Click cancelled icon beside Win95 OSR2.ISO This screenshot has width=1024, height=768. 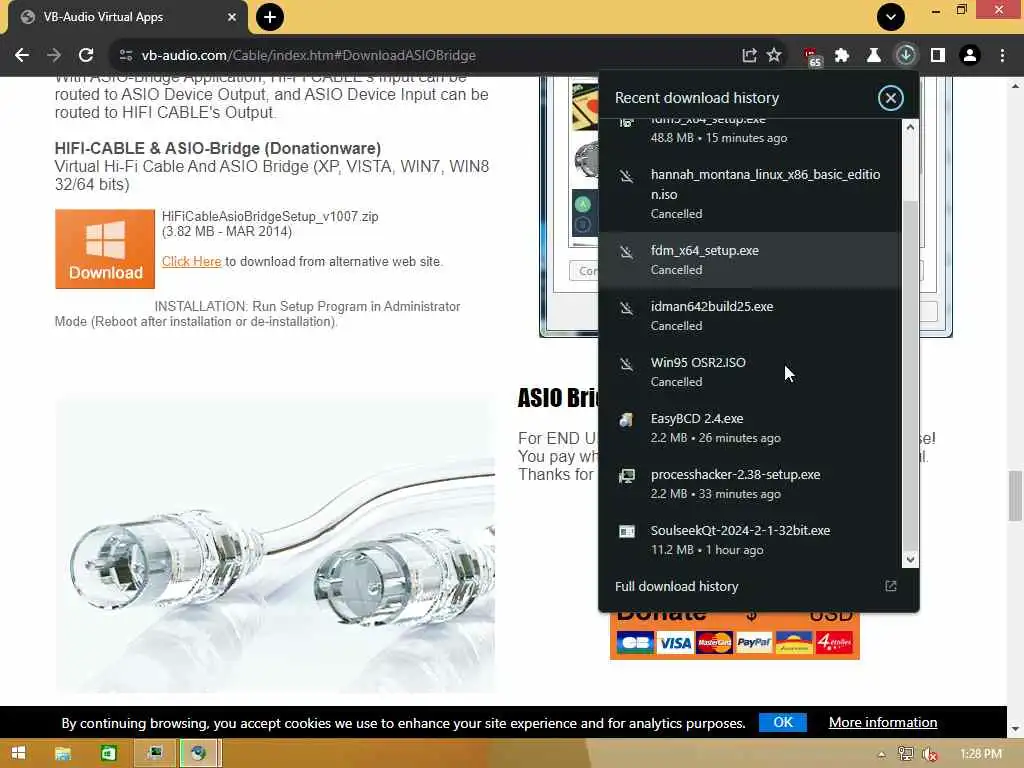[x=626, y=363]
